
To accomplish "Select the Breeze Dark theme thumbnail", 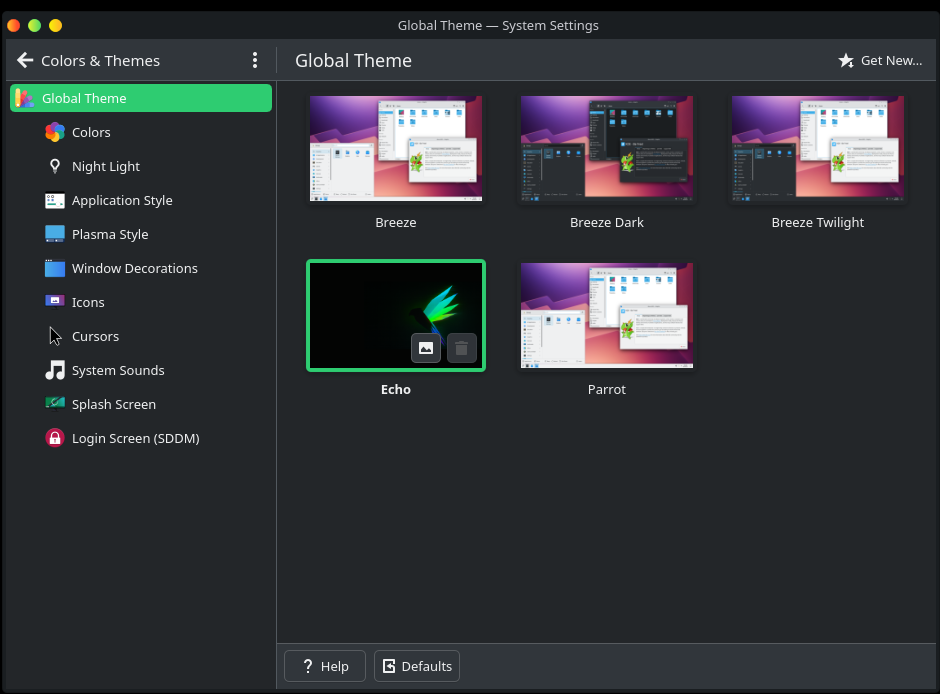I will (x=607, y=150).
